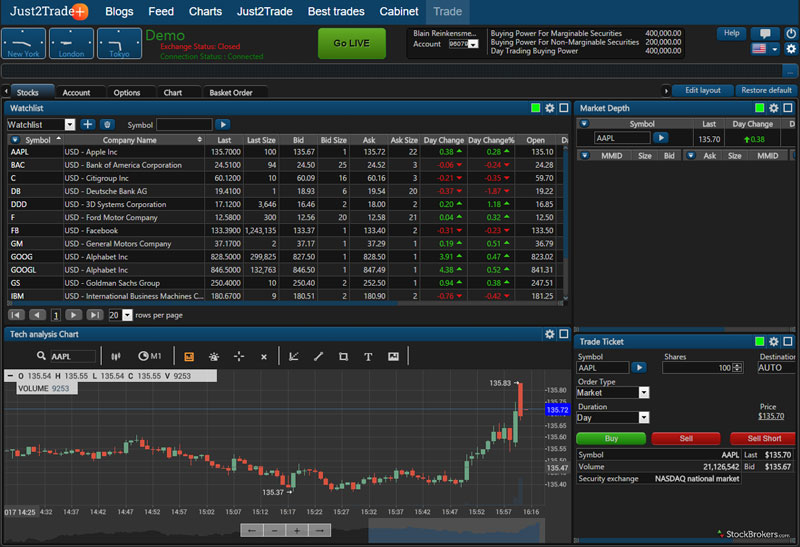The height and width of the screenshot is (547, 800).
Task: Maximize the Watchlist panel
Action: pyautogui.click(x=564, y=108)
